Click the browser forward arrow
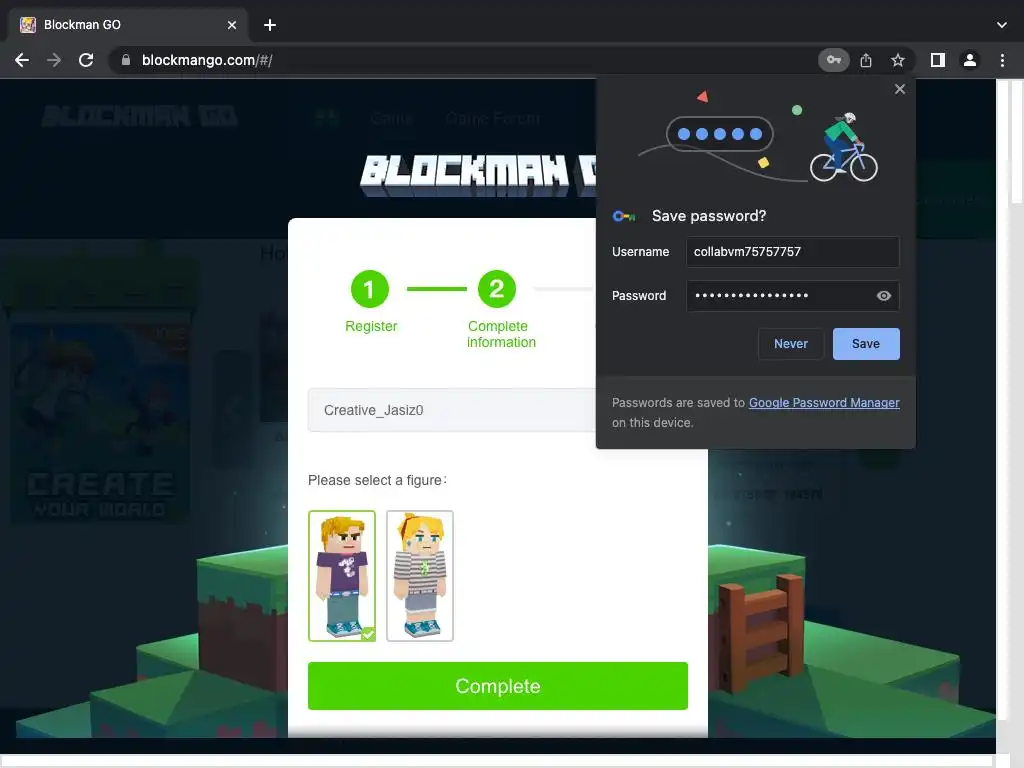 54,60
